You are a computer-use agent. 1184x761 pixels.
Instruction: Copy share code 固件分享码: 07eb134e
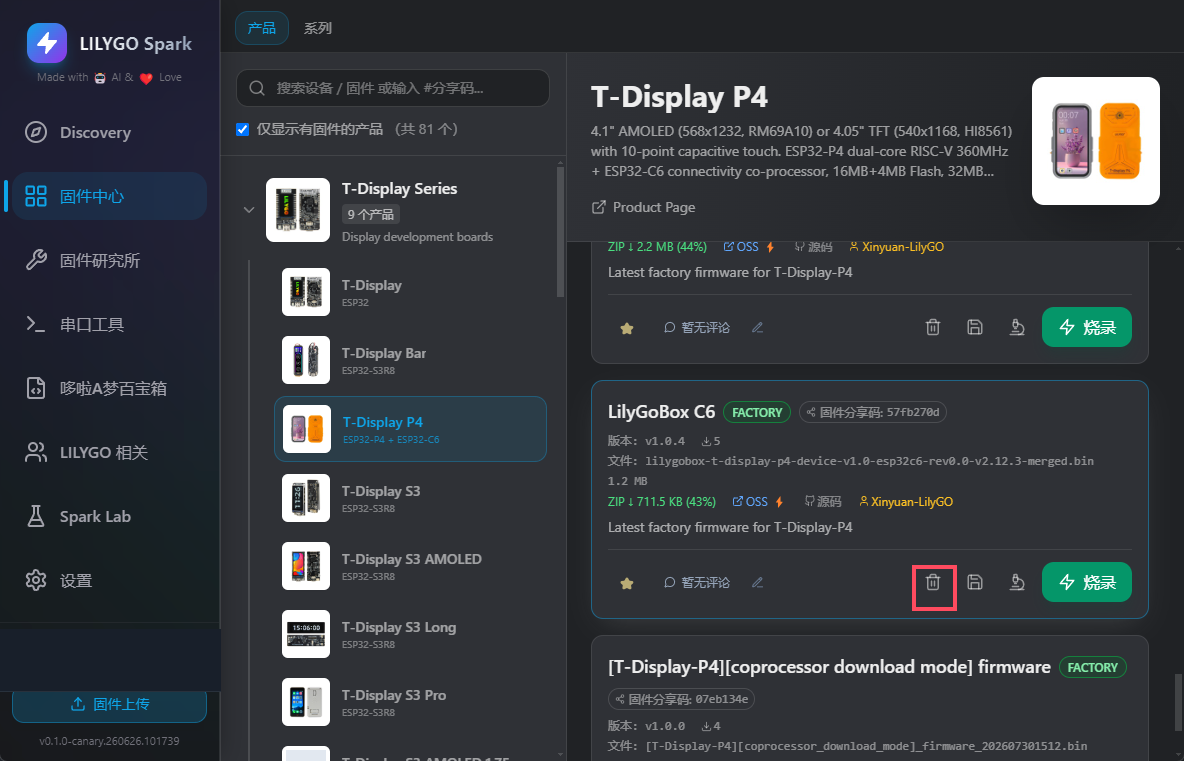click(x=681, y=699)
